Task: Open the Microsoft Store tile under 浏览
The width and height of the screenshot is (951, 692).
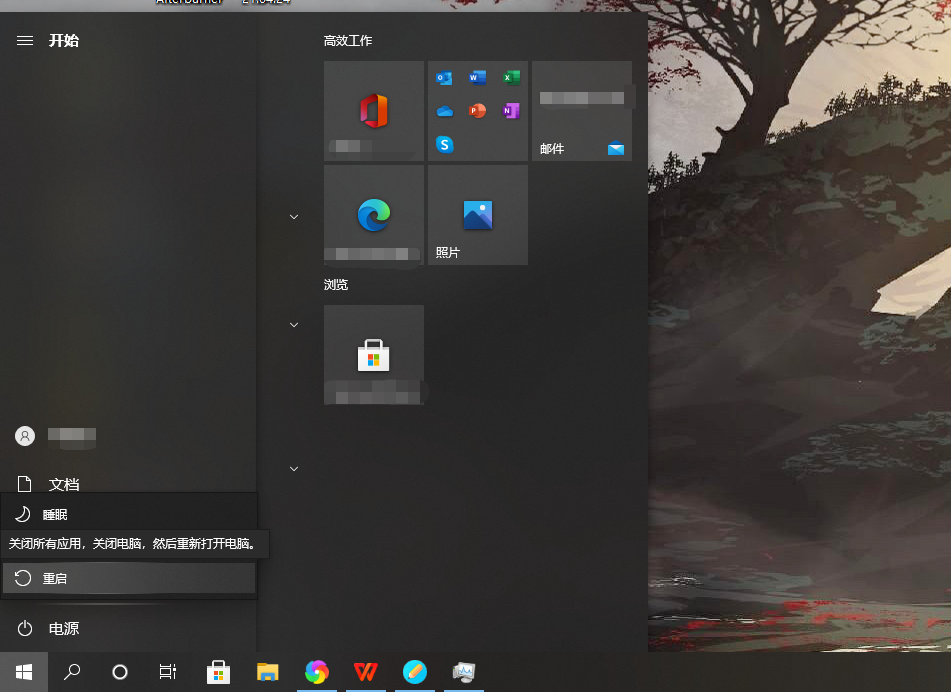Action: click(374, 355)
